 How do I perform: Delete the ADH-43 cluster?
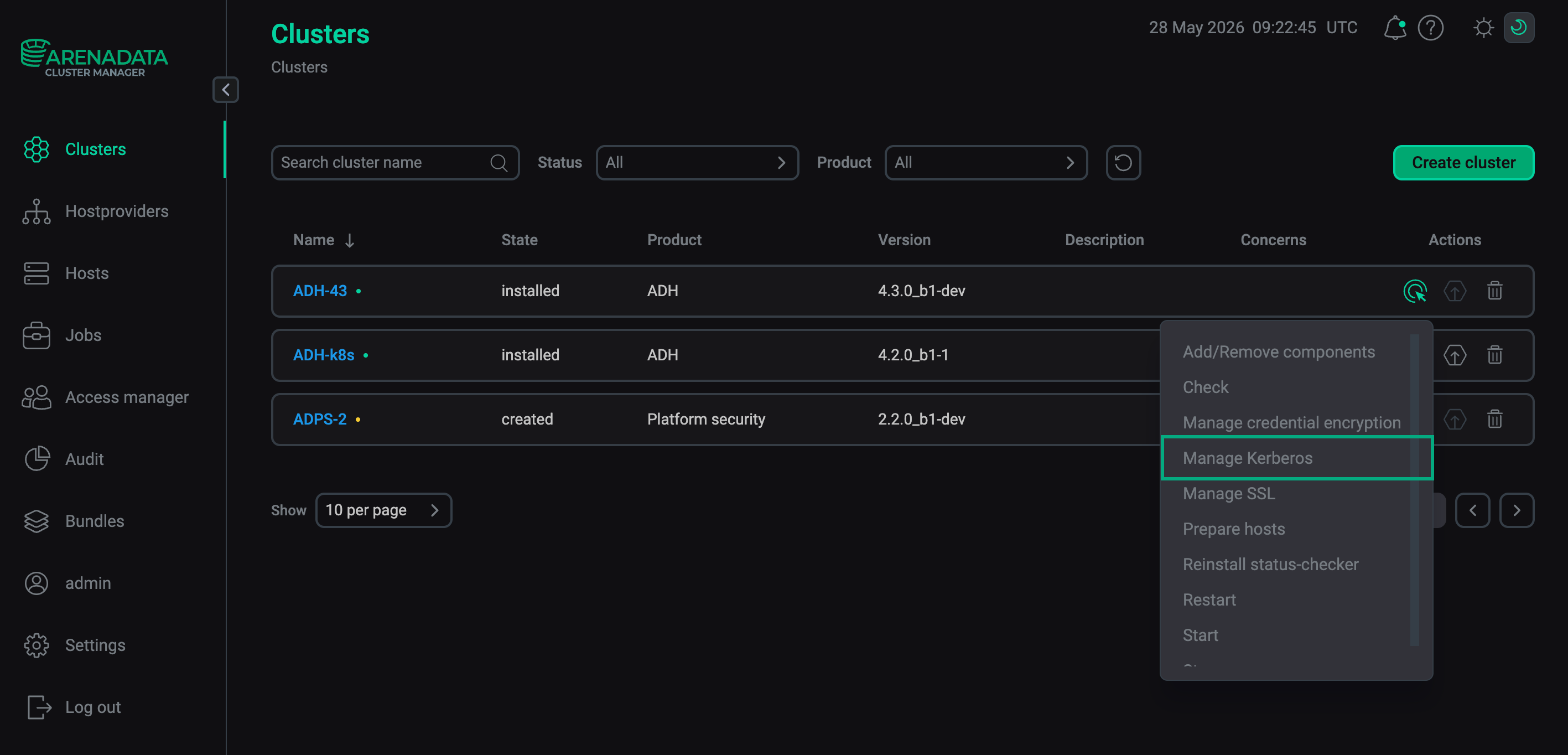point(1495,291)
